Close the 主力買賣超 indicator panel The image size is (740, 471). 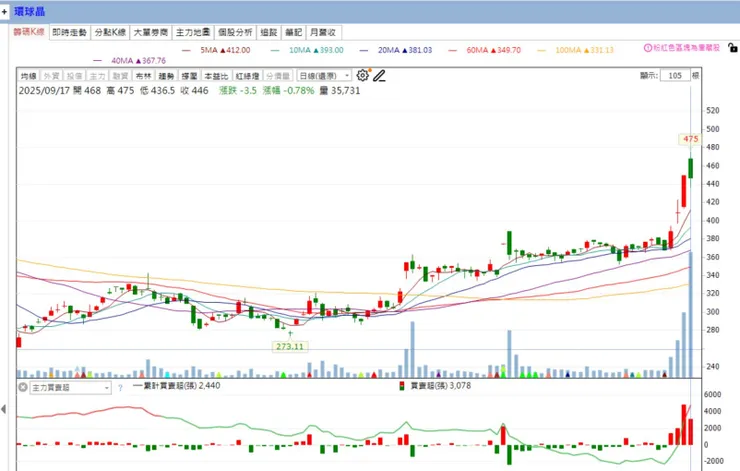(23, 387)
